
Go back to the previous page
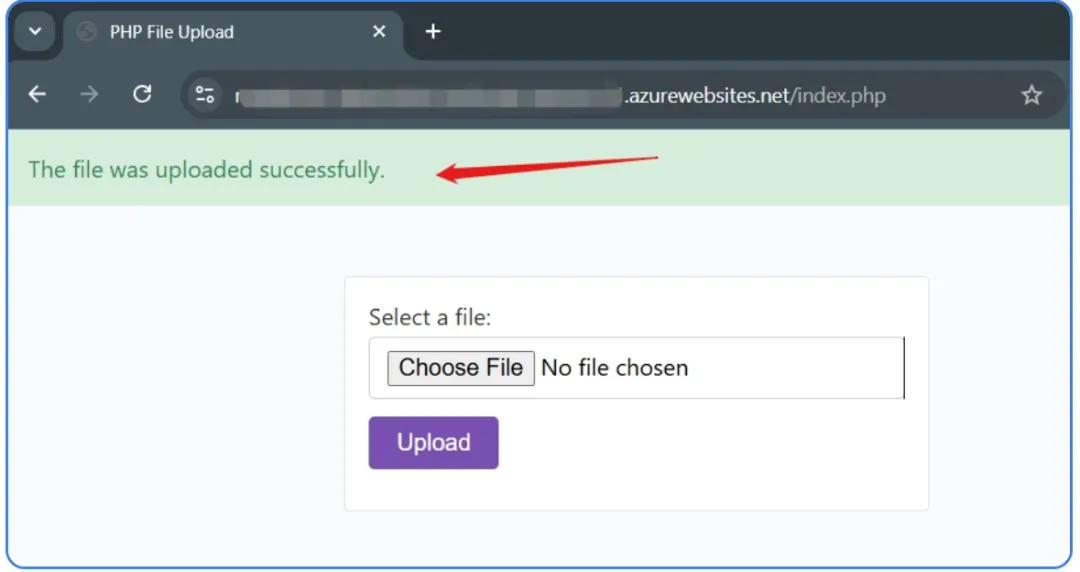click(x=37, y=94)
